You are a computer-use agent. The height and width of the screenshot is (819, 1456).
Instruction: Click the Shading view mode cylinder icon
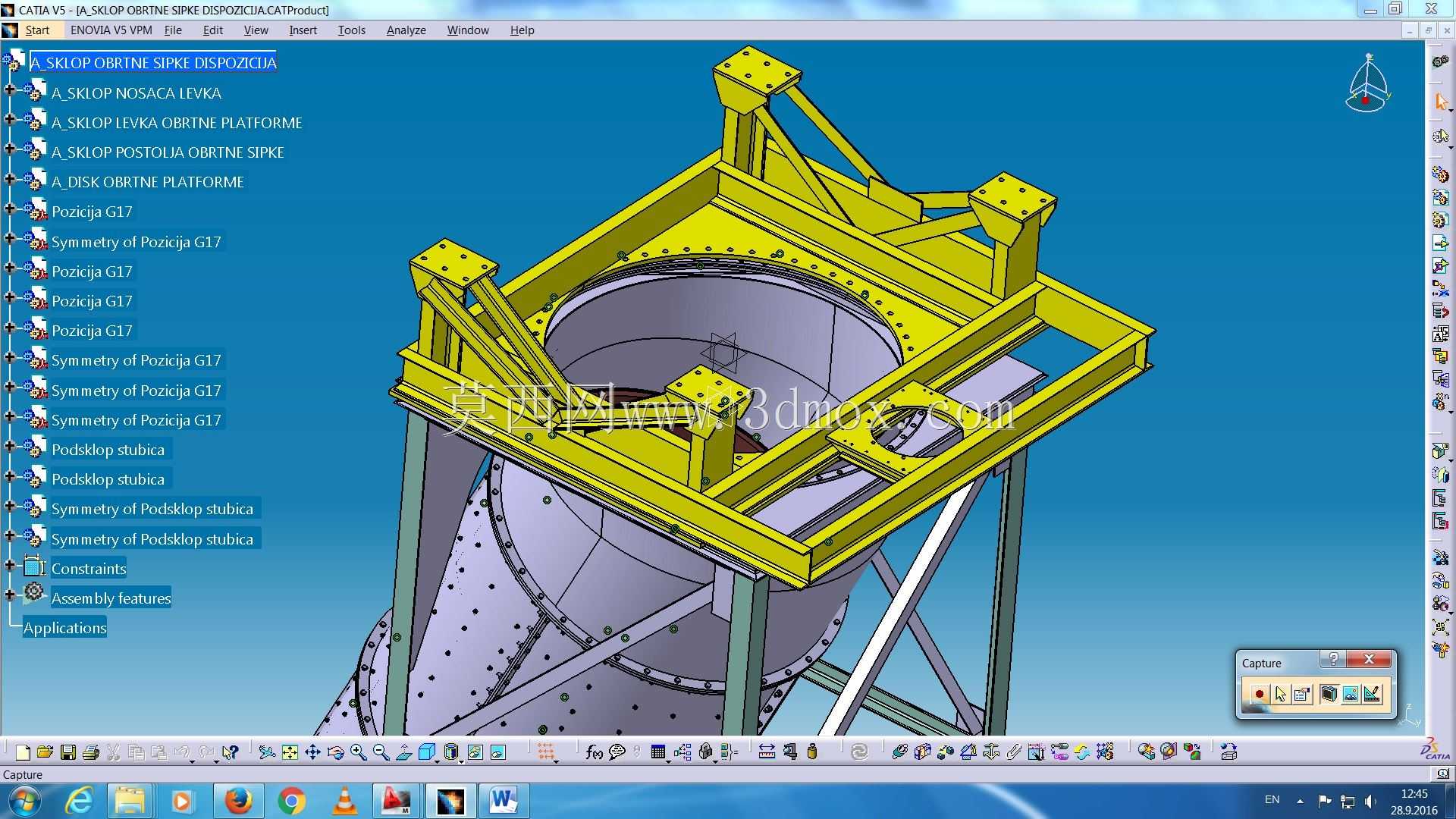point(451,752)
